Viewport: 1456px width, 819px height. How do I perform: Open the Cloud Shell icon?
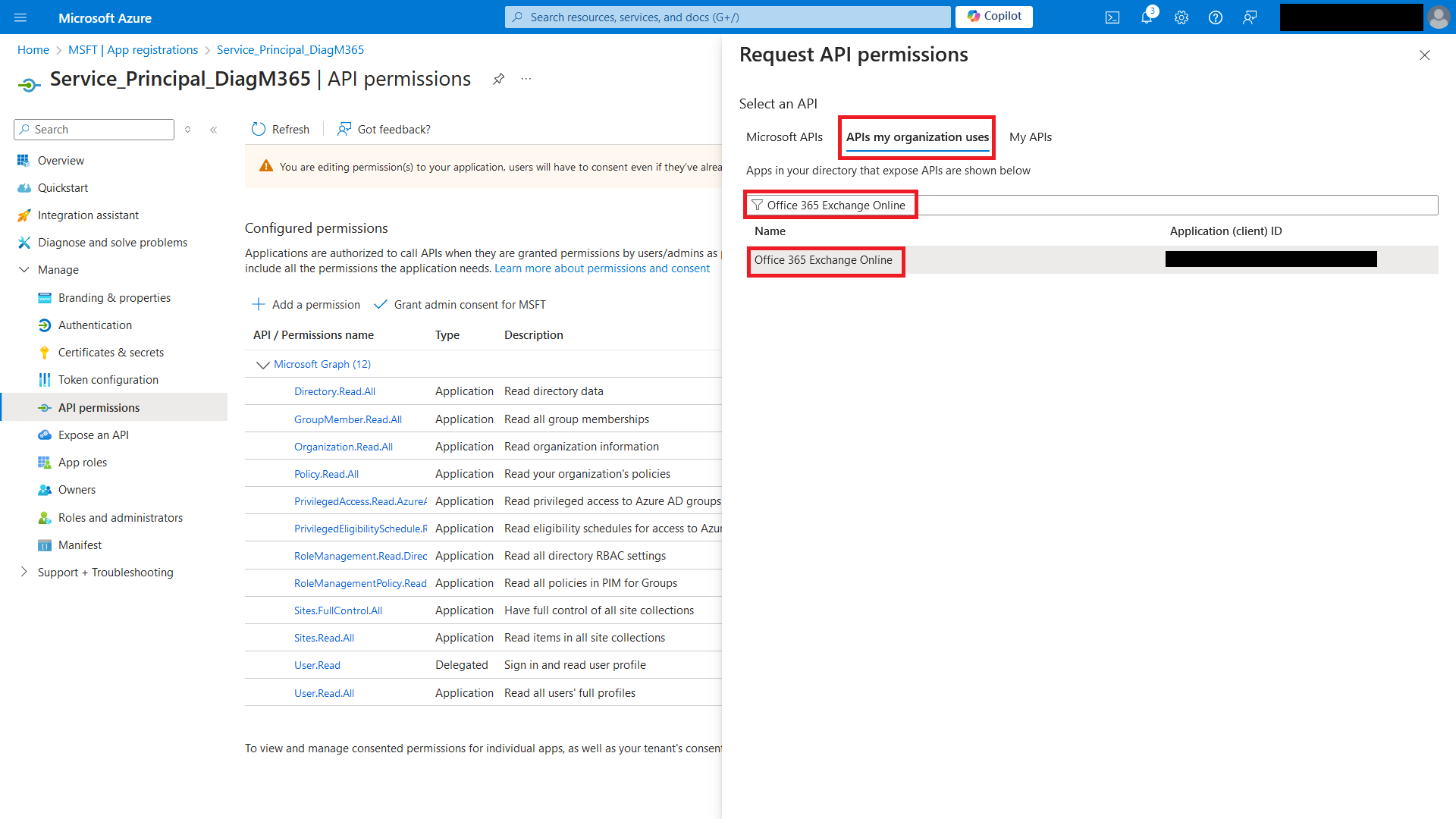[1112, 17]
